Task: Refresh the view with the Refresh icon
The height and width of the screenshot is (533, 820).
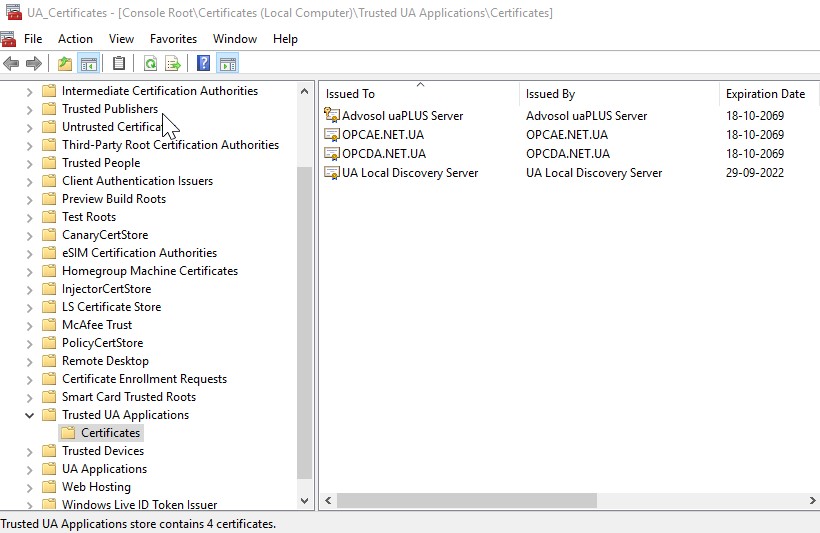Action: click(150, 64)
